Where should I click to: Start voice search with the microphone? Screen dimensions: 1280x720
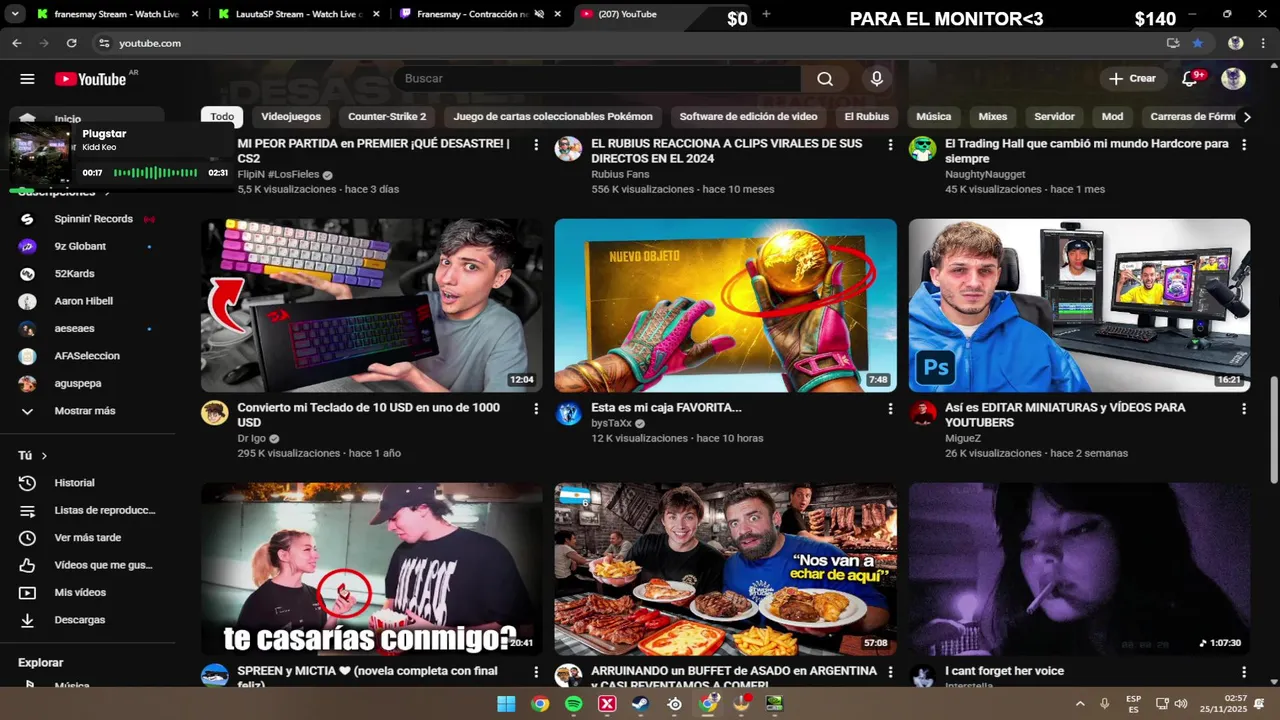(x=877, y=79)
